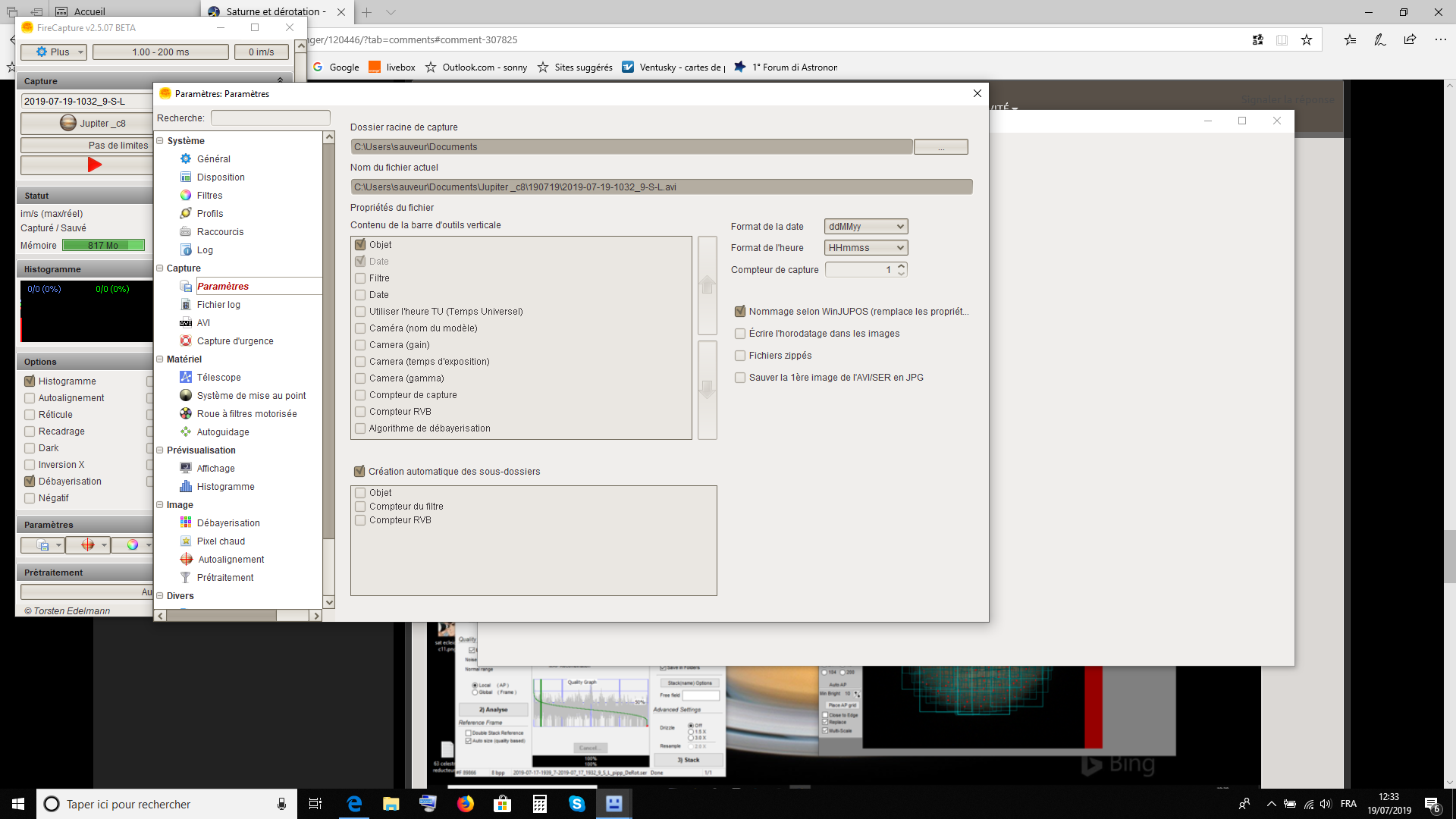Click the Capture d'urgence lifebuoy icon

coord(186,340)
